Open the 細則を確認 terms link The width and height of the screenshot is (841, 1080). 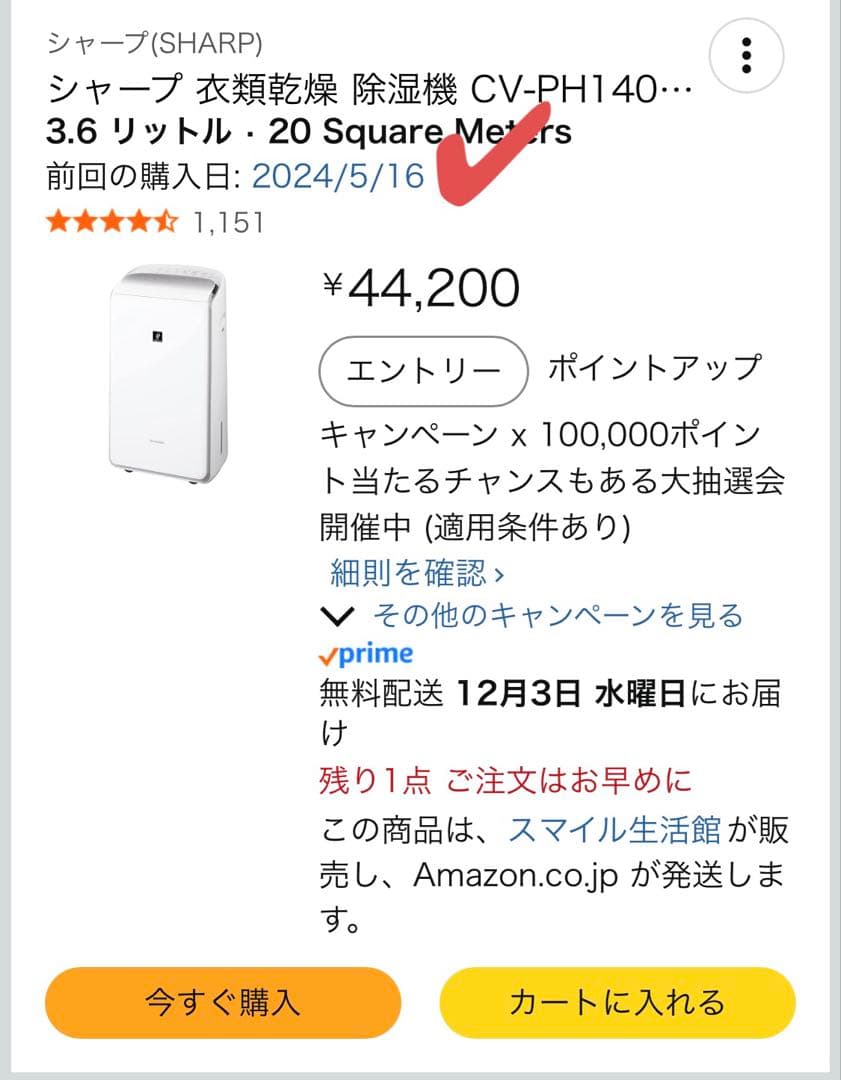417,573
